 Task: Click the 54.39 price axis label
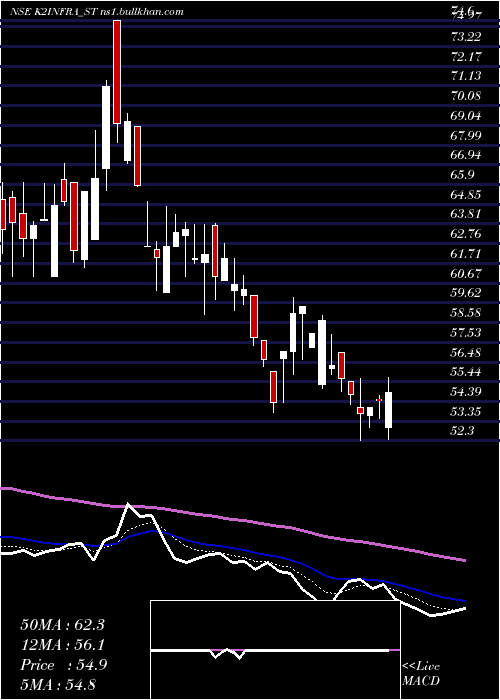click(467, 392)
